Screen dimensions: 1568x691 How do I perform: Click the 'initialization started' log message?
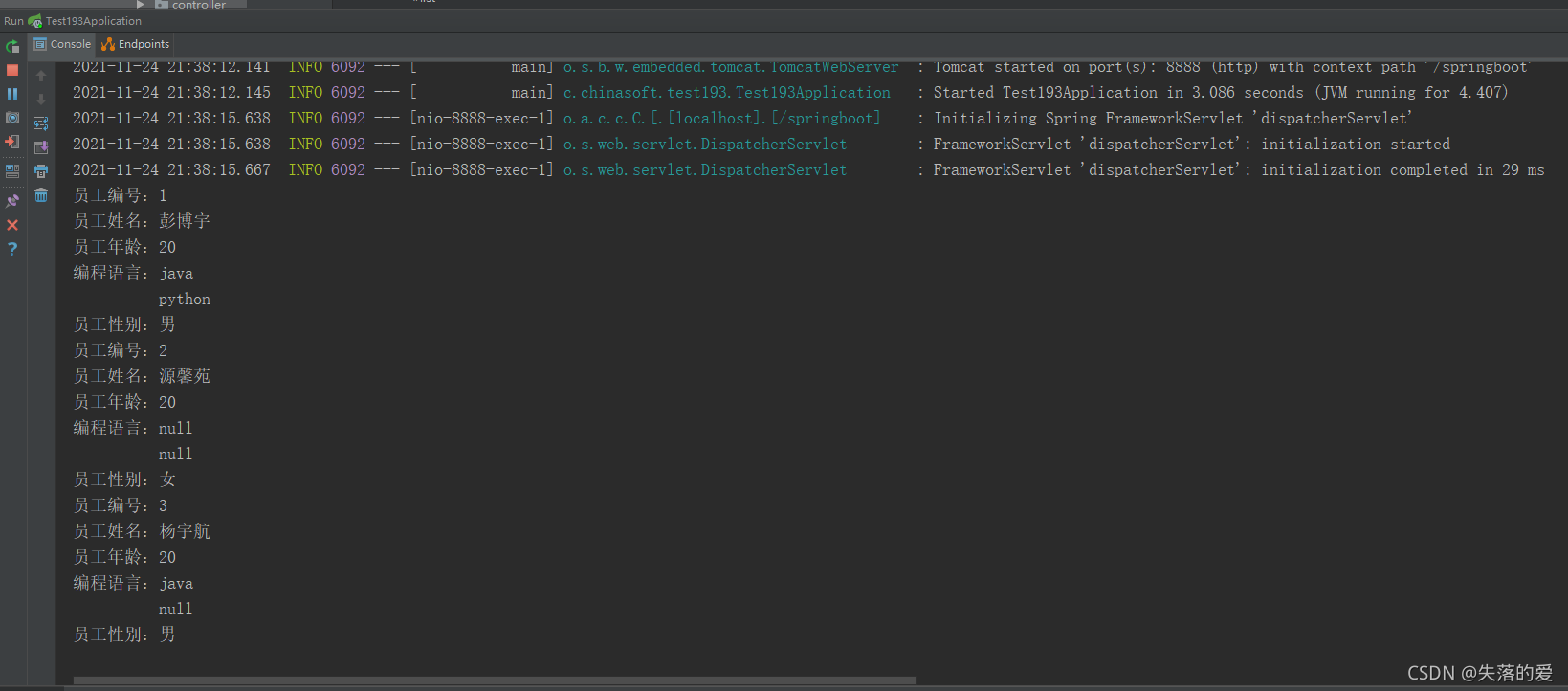(x=1191, y=144)
